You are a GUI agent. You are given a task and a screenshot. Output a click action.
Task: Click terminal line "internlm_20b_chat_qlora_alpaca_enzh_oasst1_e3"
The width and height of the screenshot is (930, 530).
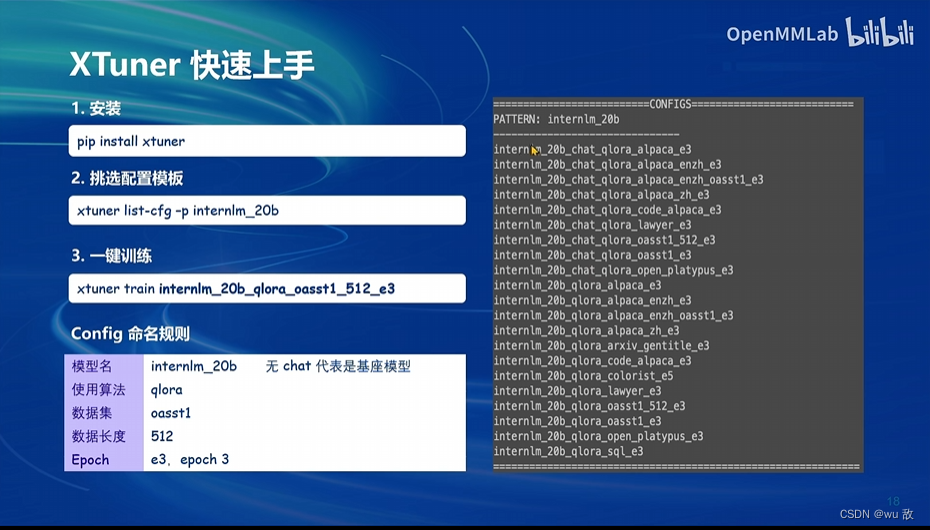629,180
